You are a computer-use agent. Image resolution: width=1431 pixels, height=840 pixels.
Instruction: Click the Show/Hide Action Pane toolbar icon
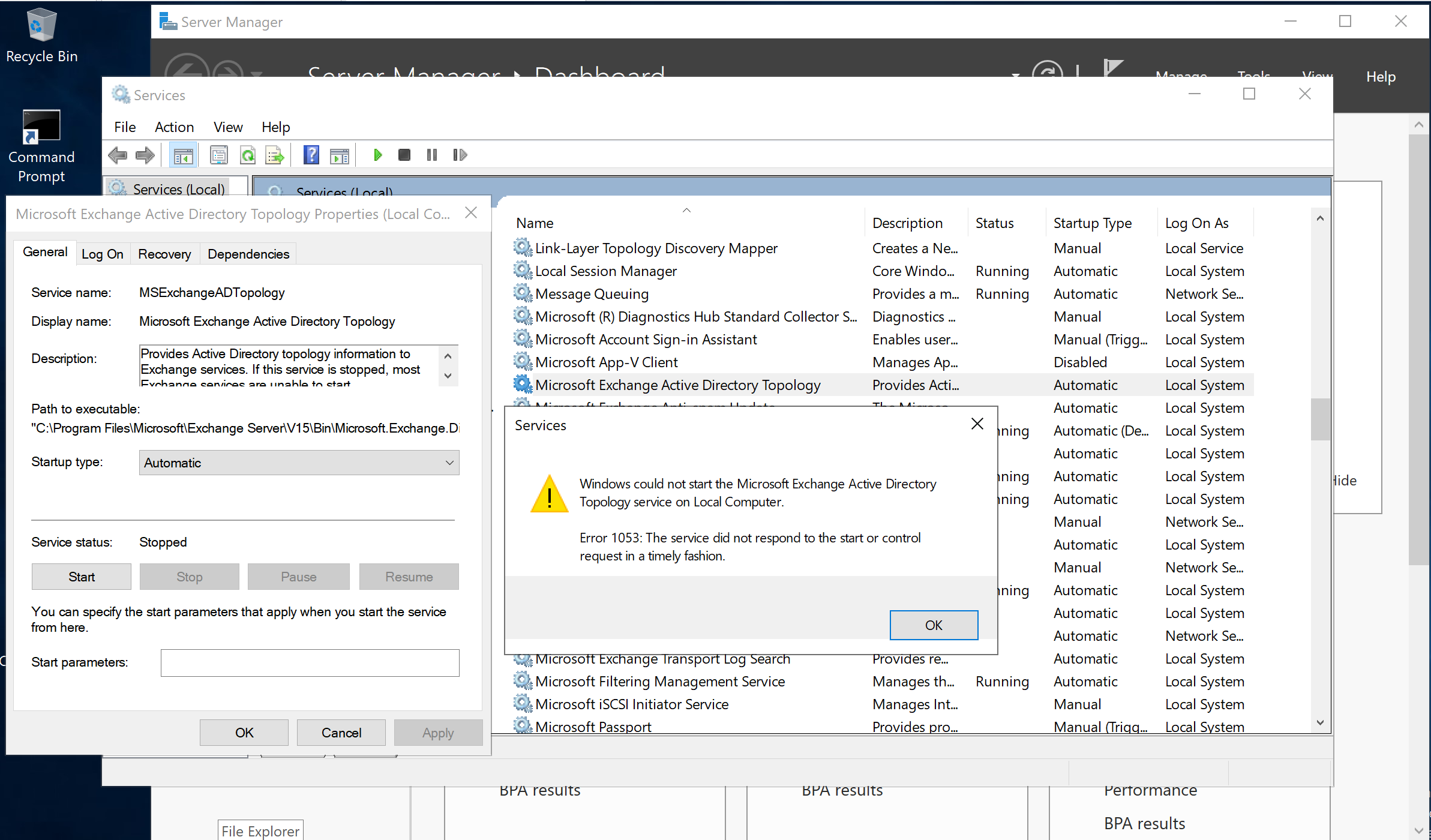[x=340, y=155]
